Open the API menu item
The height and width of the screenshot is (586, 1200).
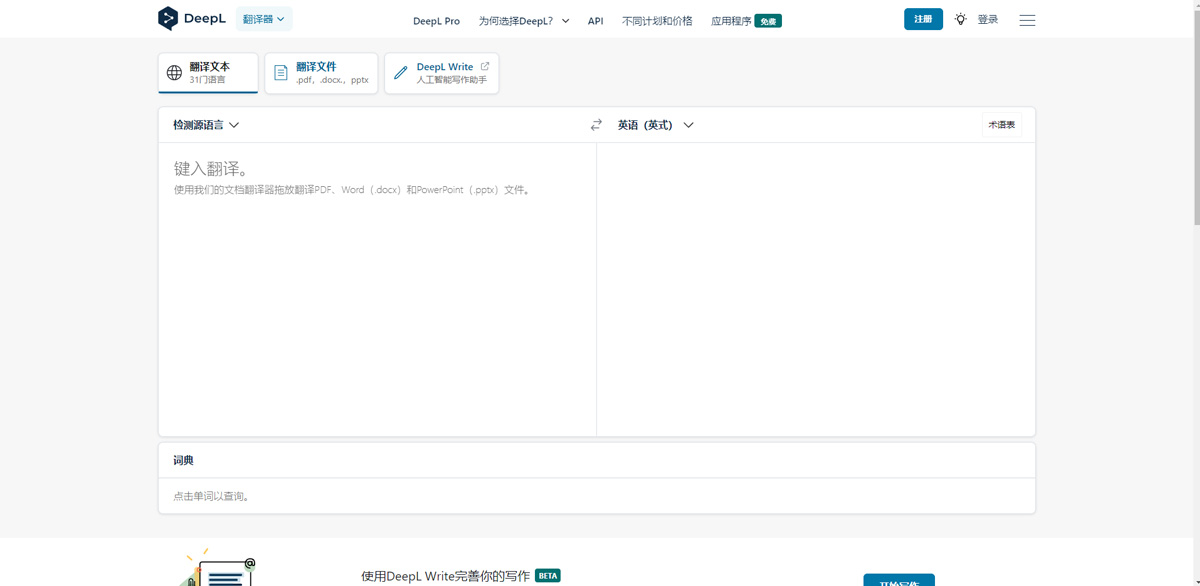click(x=595, y=21)
